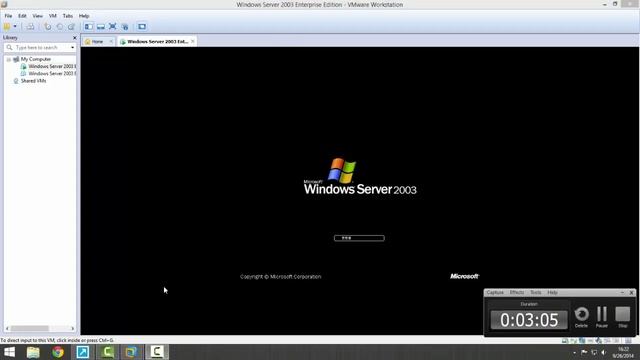
Task: Click the Action Center flag tray icon
Action: [x=584, y=352]
